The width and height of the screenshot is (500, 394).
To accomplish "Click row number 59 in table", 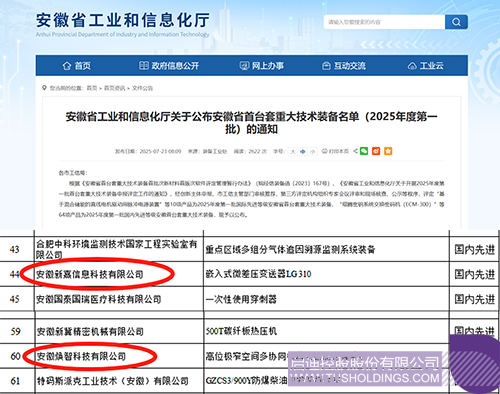I will pos(15,331).
